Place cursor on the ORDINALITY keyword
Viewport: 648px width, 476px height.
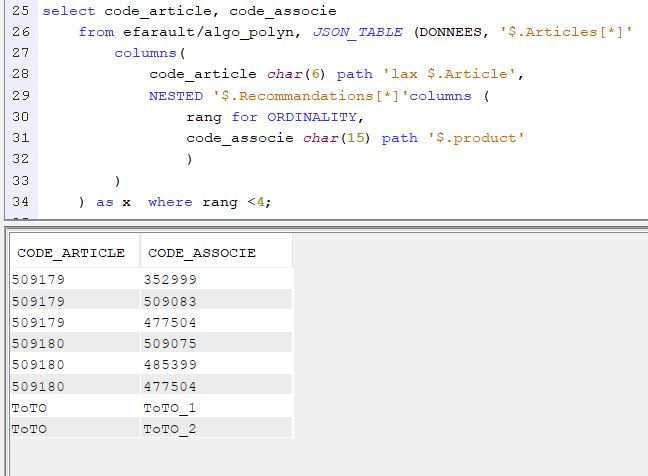(312, 117)
